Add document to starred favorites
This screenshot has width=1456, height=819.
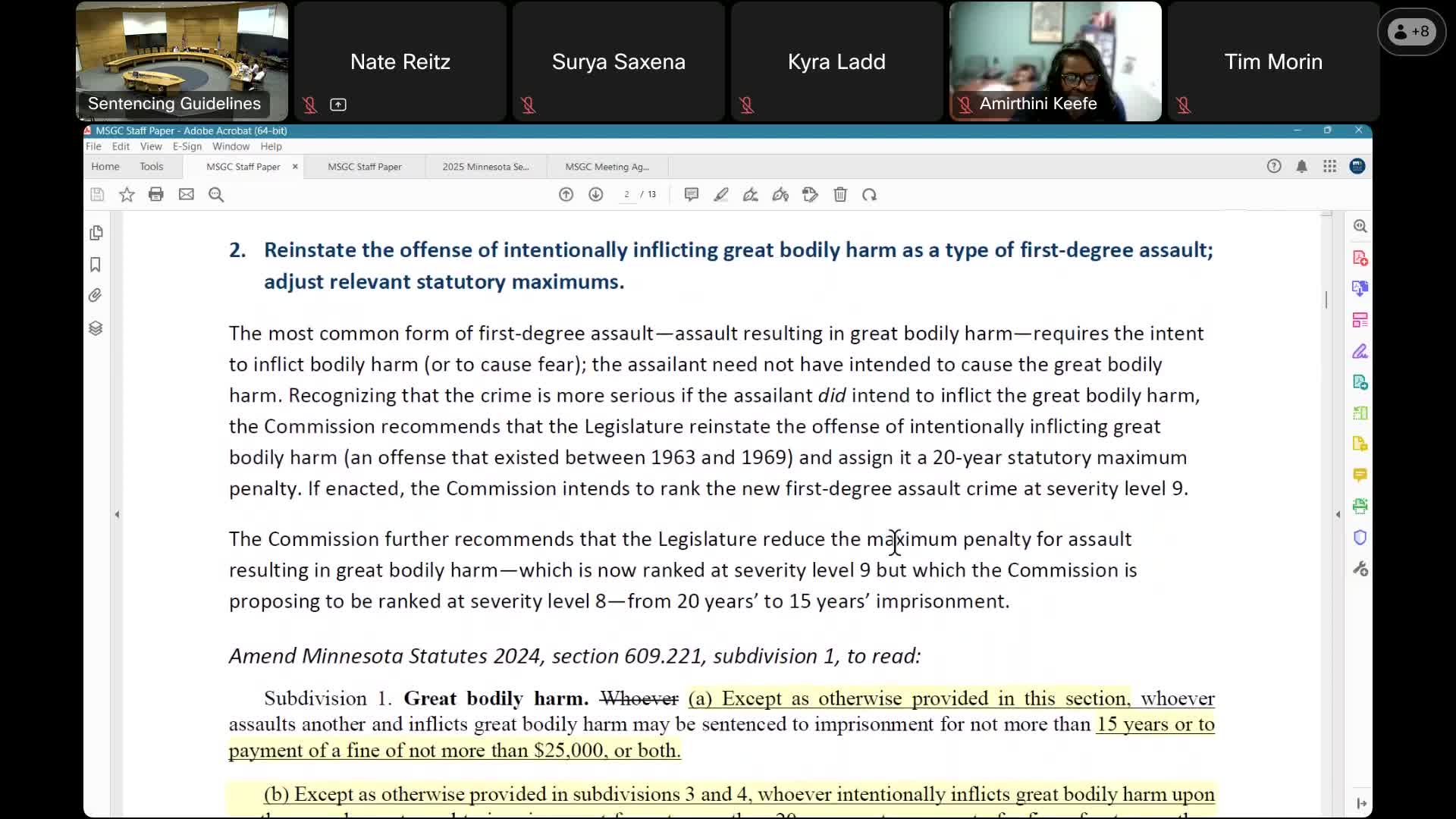(x=127, y=195)
